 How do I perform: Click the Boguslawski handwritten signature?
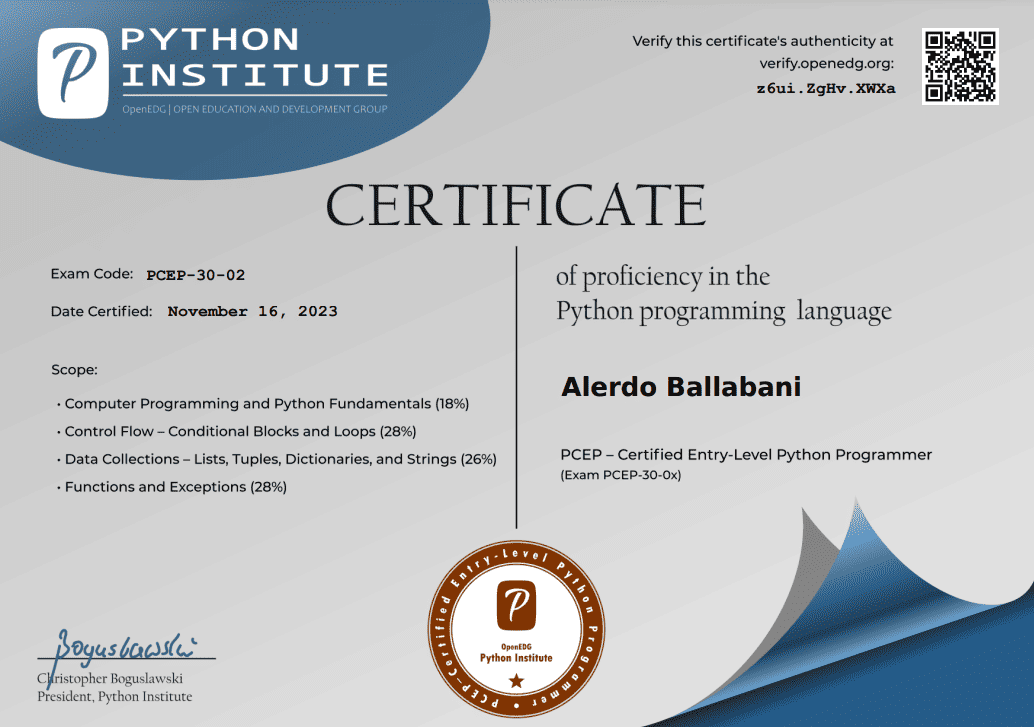coord(127,647)
